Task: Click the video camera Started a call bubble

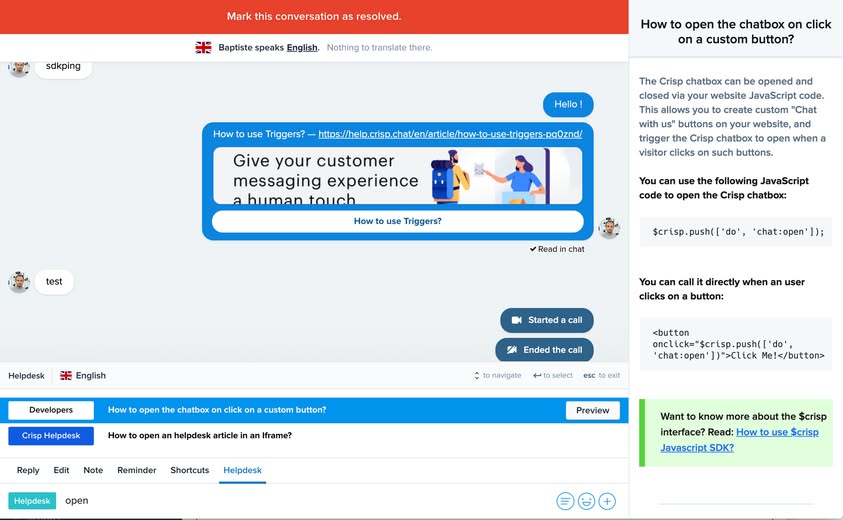Action: [x=547, y=320]
